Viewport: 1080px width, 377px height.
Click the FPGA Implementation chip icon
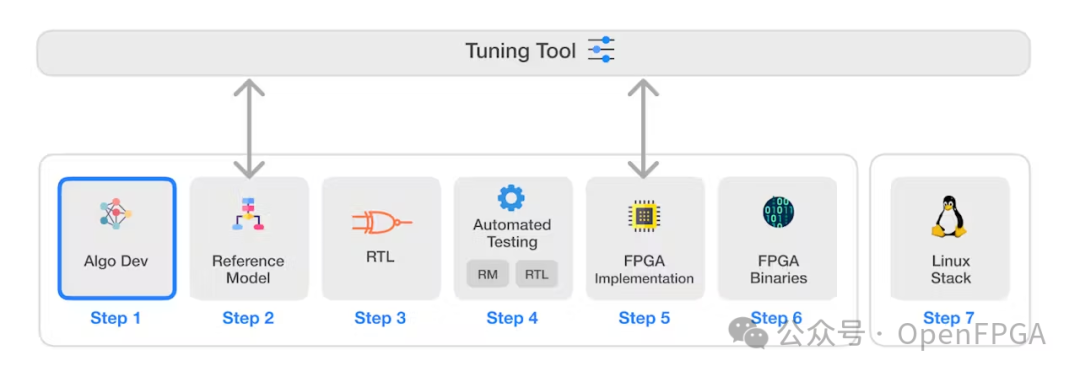pos(644,215)
